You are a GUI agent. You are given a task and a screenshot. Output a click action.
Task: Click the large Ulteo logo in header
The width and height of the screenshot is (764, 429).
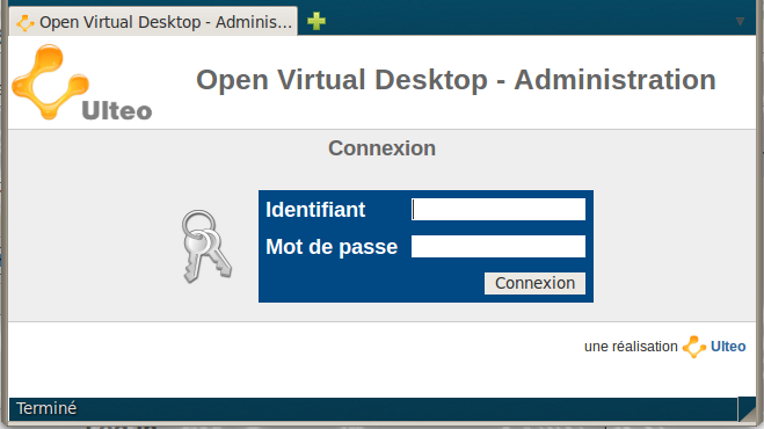[81, 82]
